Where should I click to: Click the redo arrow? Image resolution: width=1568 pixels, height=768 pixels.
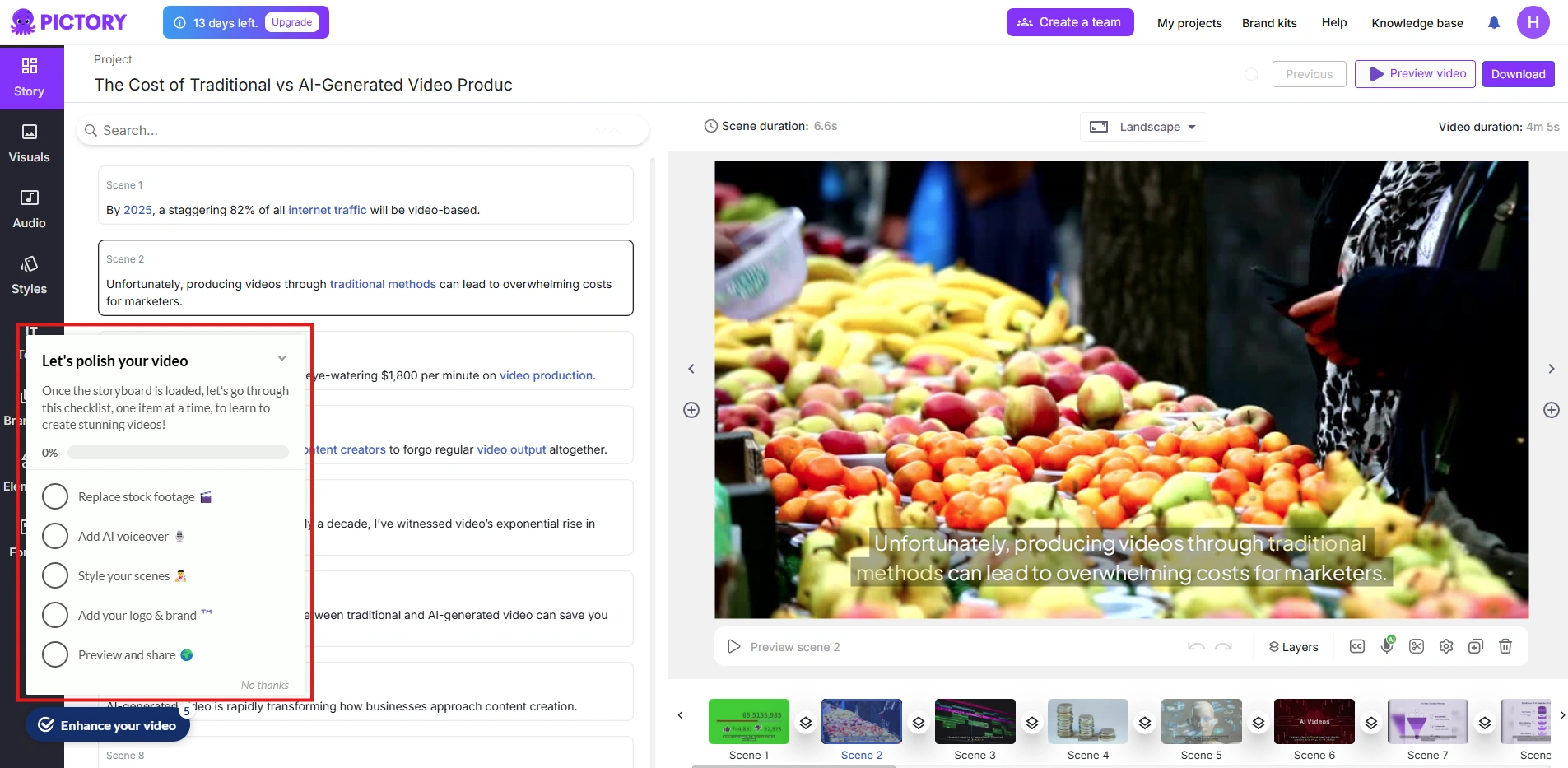coord(1224,647)
